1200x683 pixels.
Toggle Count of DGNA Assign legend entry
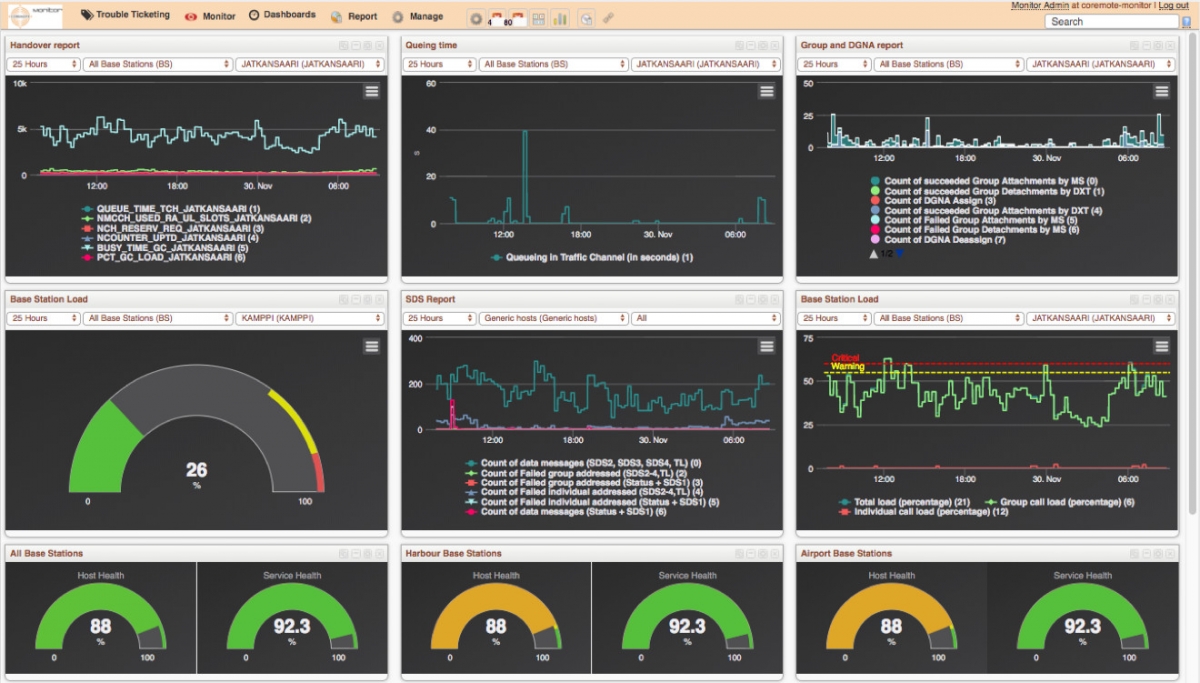click(931, 201)
